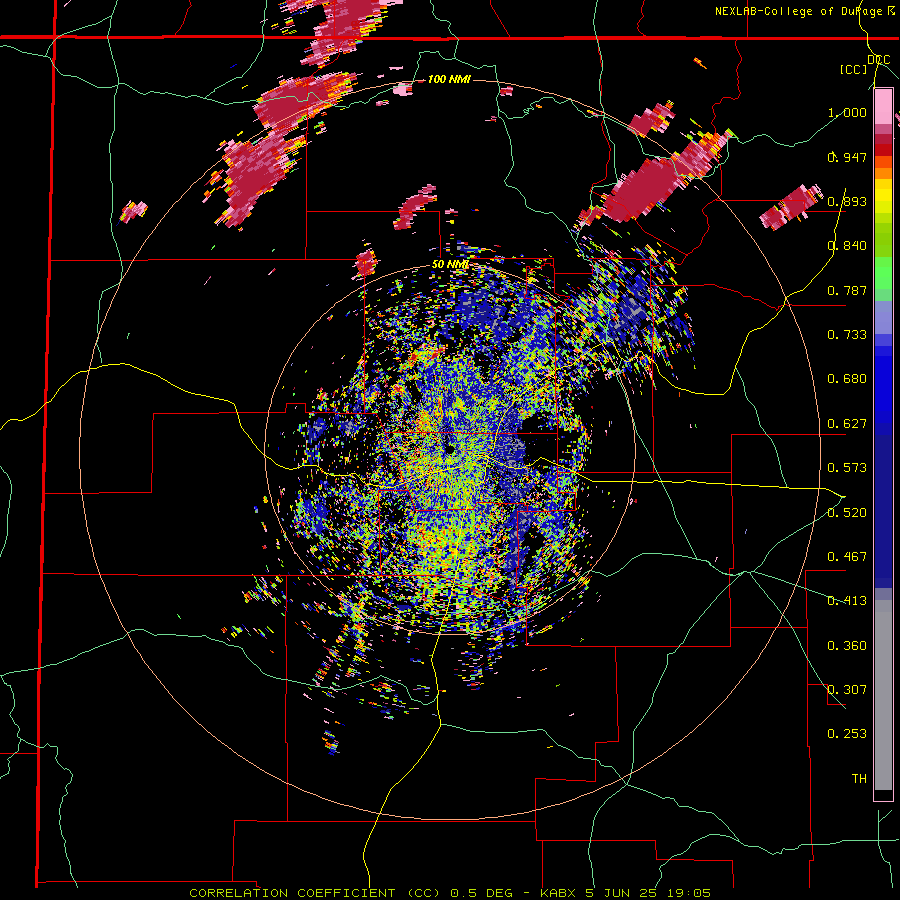Click the gray band near 0.307 in the color bar

point(883,695)
